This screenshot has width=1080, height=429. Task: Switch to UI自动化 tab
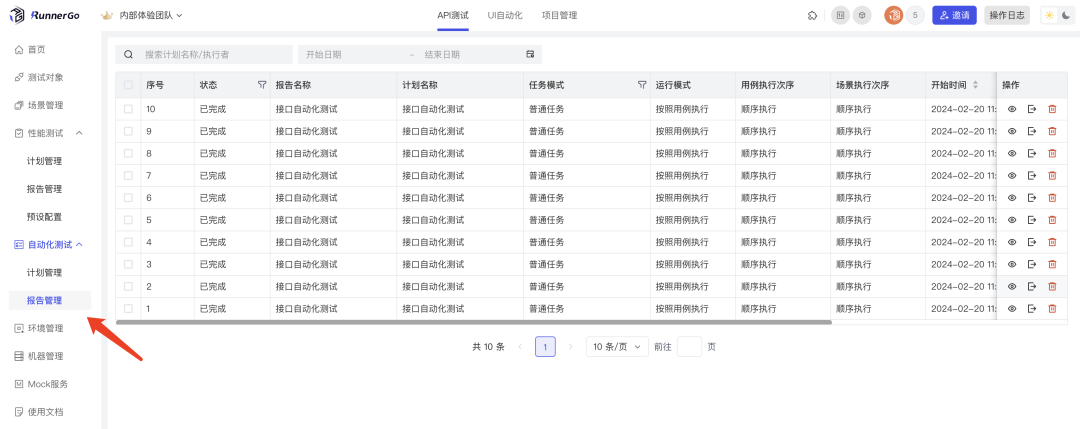(x=505, y=15)
